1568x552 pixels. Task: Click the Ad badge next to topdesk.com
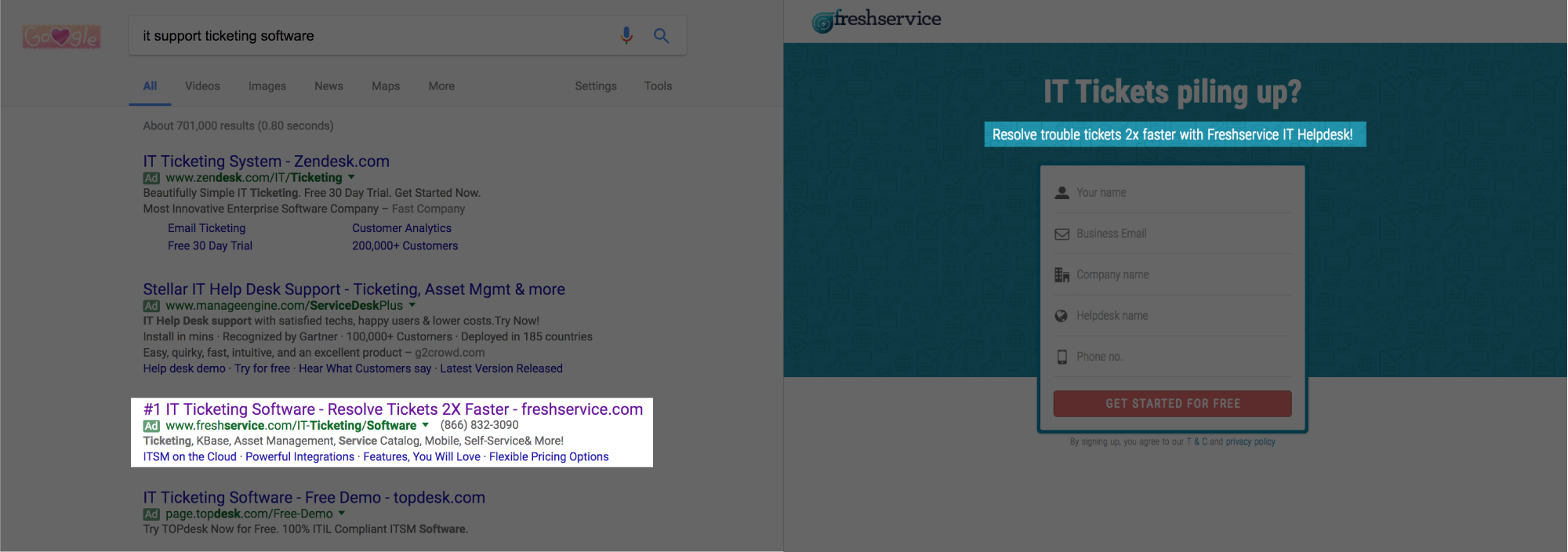151,514
